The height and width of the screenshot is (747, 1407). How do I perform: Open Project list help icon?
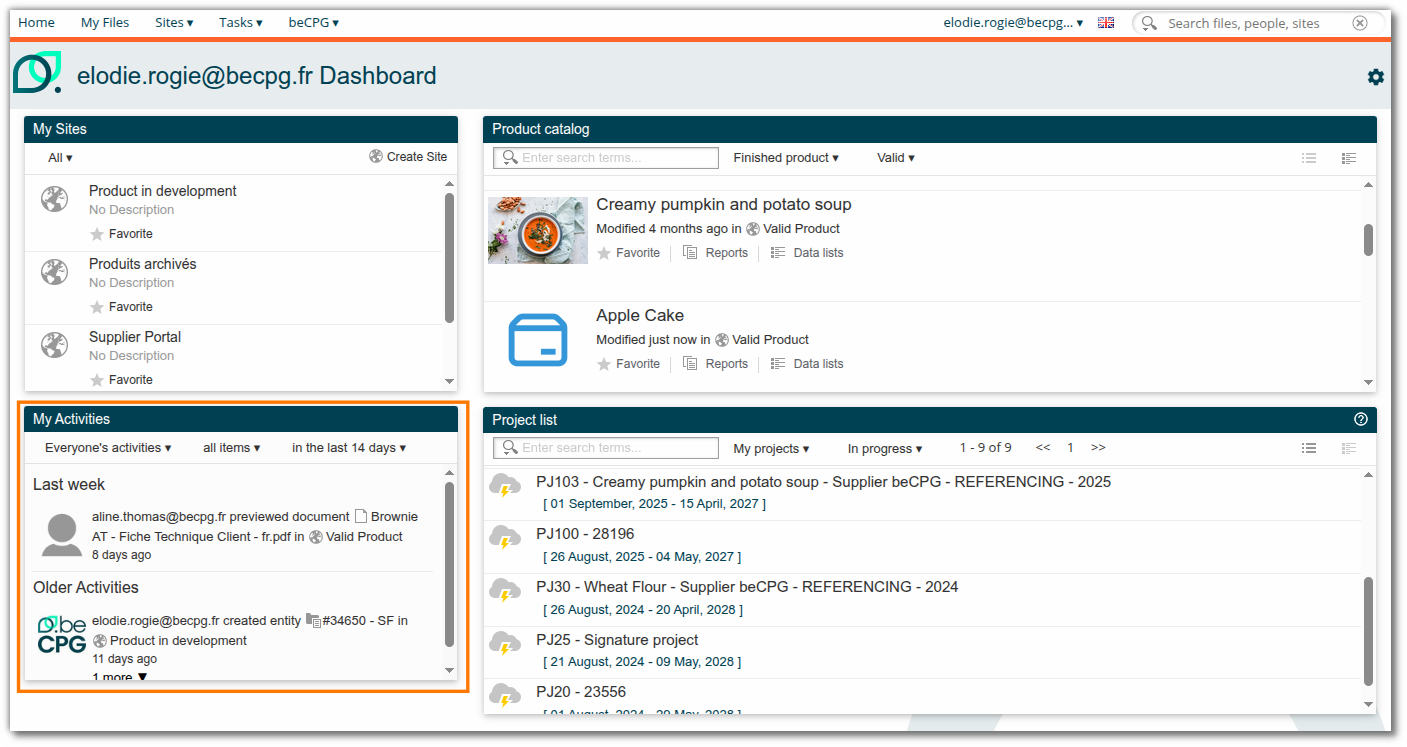pos(1360,419)
